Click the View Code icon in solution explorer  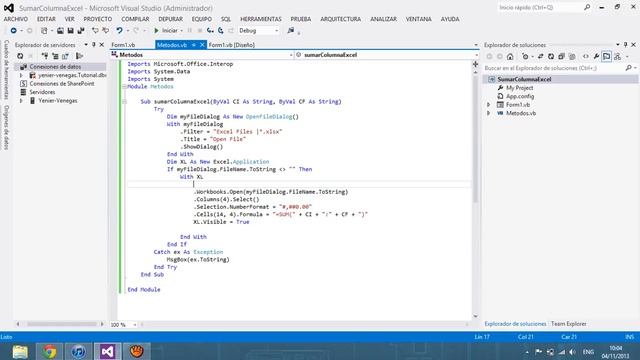click(x=586, y=57)
